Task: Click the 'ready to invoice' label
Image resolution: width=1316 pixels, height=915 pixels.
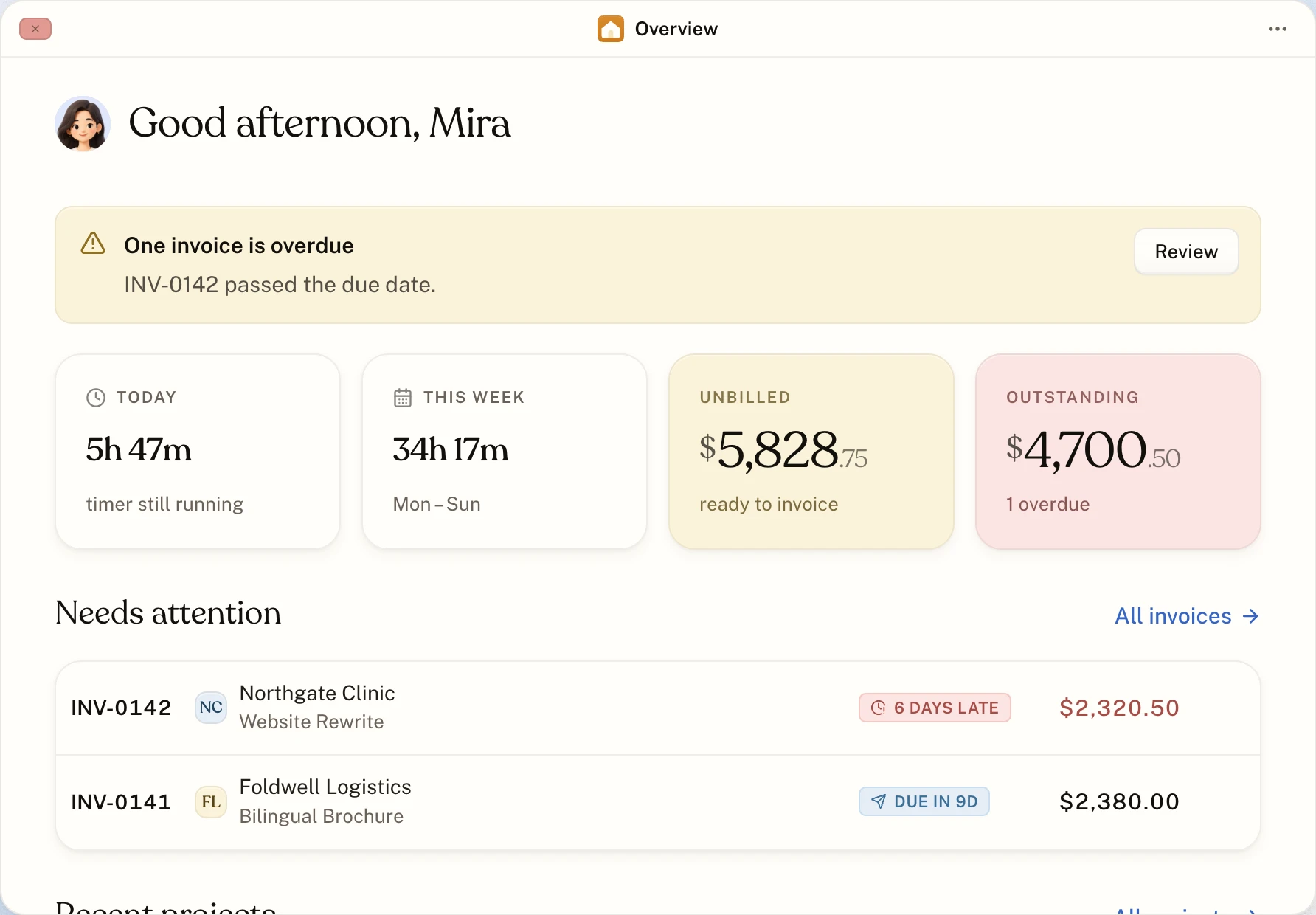Action: pos(769,504)
